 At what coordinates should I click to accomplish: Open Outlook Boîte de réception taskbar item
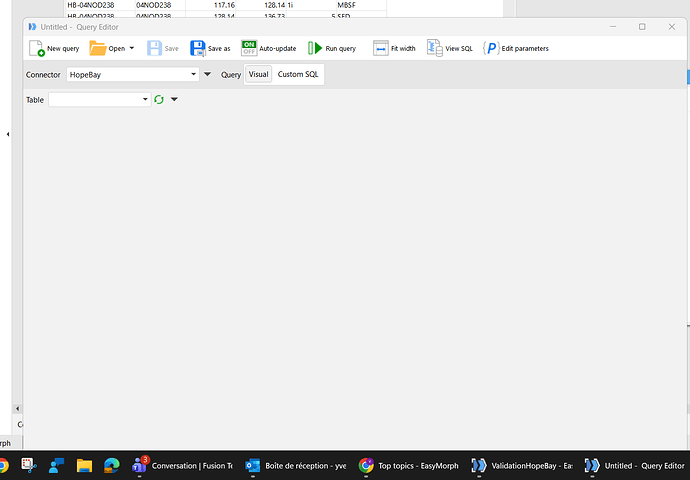coord(296,465)
